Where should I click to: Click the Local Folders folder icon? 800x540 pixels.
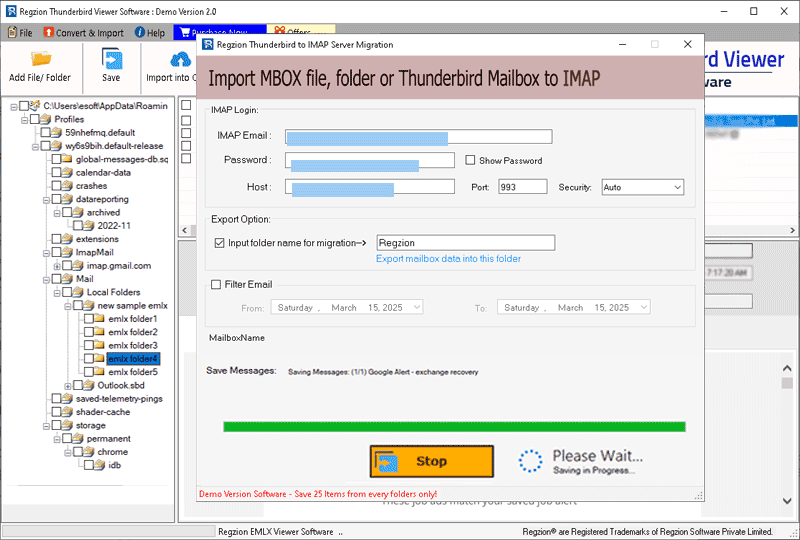point(78,292)
